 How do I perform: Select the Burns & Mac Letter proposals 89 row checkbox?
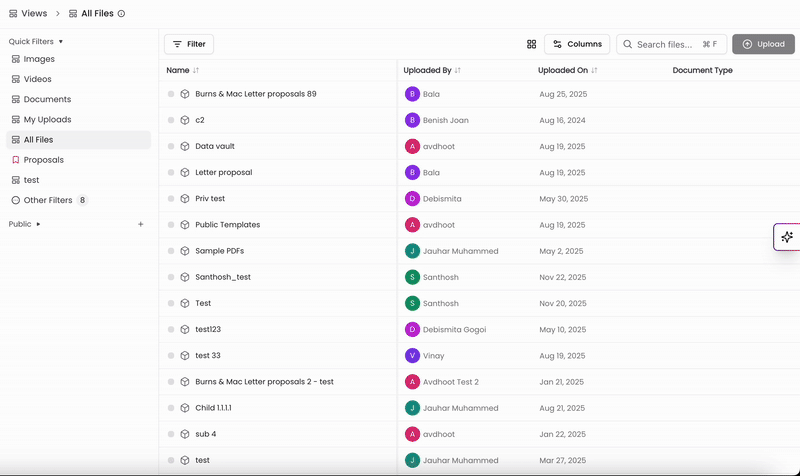pos(171,94)
